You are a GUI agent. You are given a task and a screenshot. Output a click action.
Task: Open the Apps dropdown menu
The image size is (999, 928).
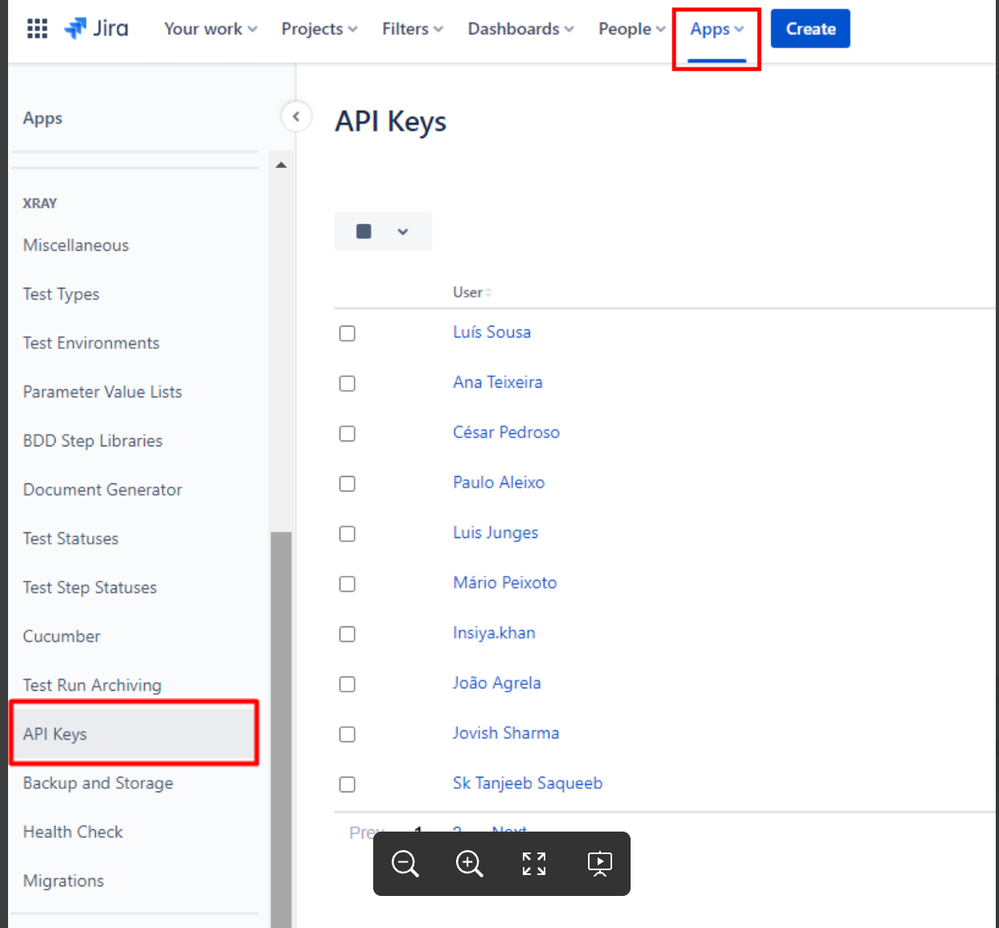[x=717, y=29]
